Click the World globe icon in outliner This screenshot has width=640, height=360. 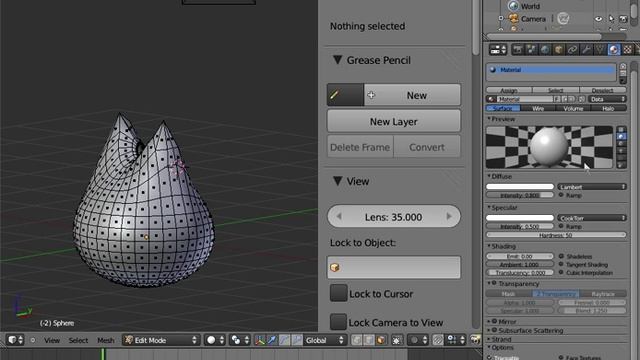pos(513,6)
